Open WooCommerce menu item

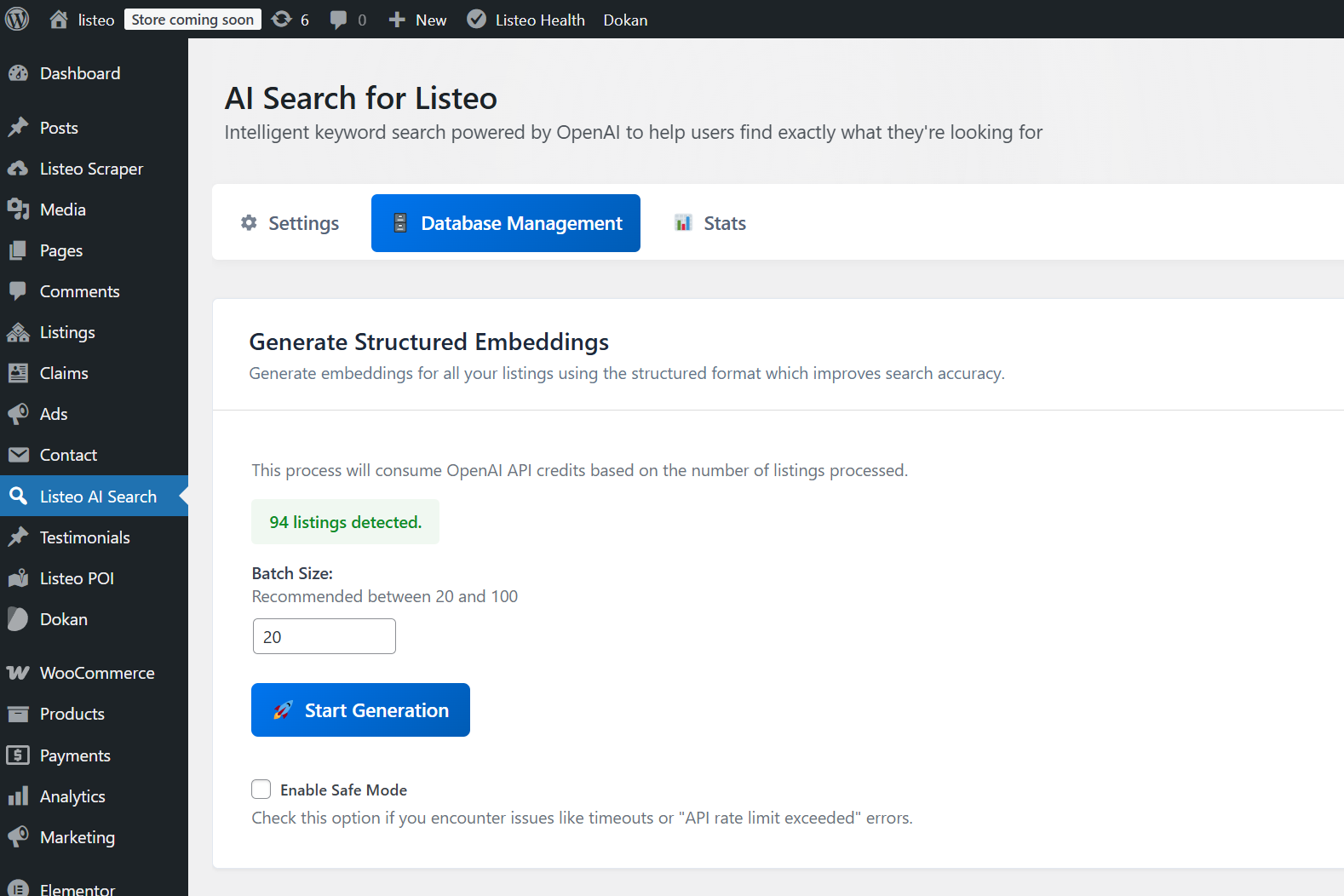coord(97,673)
